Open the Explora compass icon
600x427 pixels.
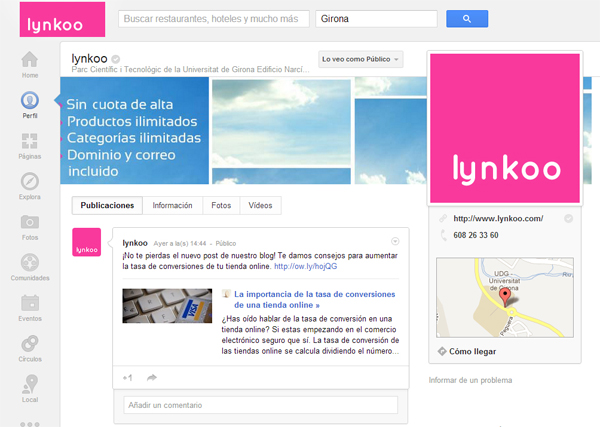pos(29,181)
